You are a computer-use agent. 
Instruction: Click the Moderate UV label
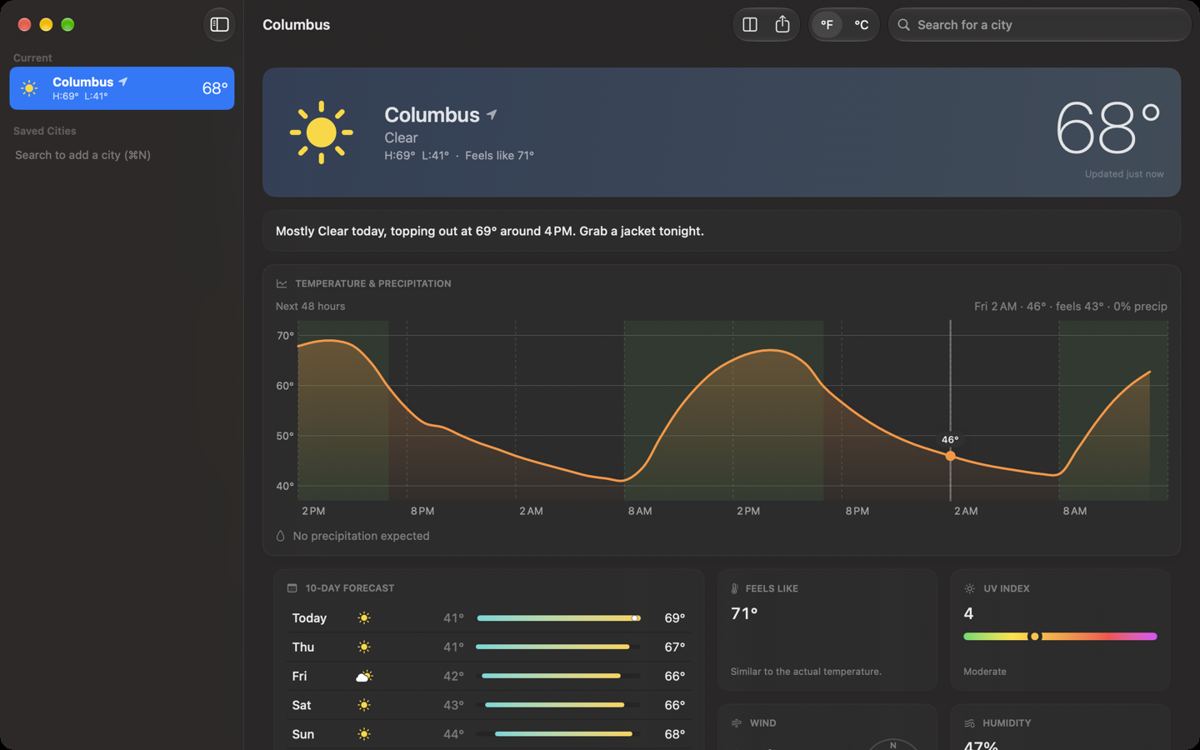pyautogui.click(x=985, y=672)
